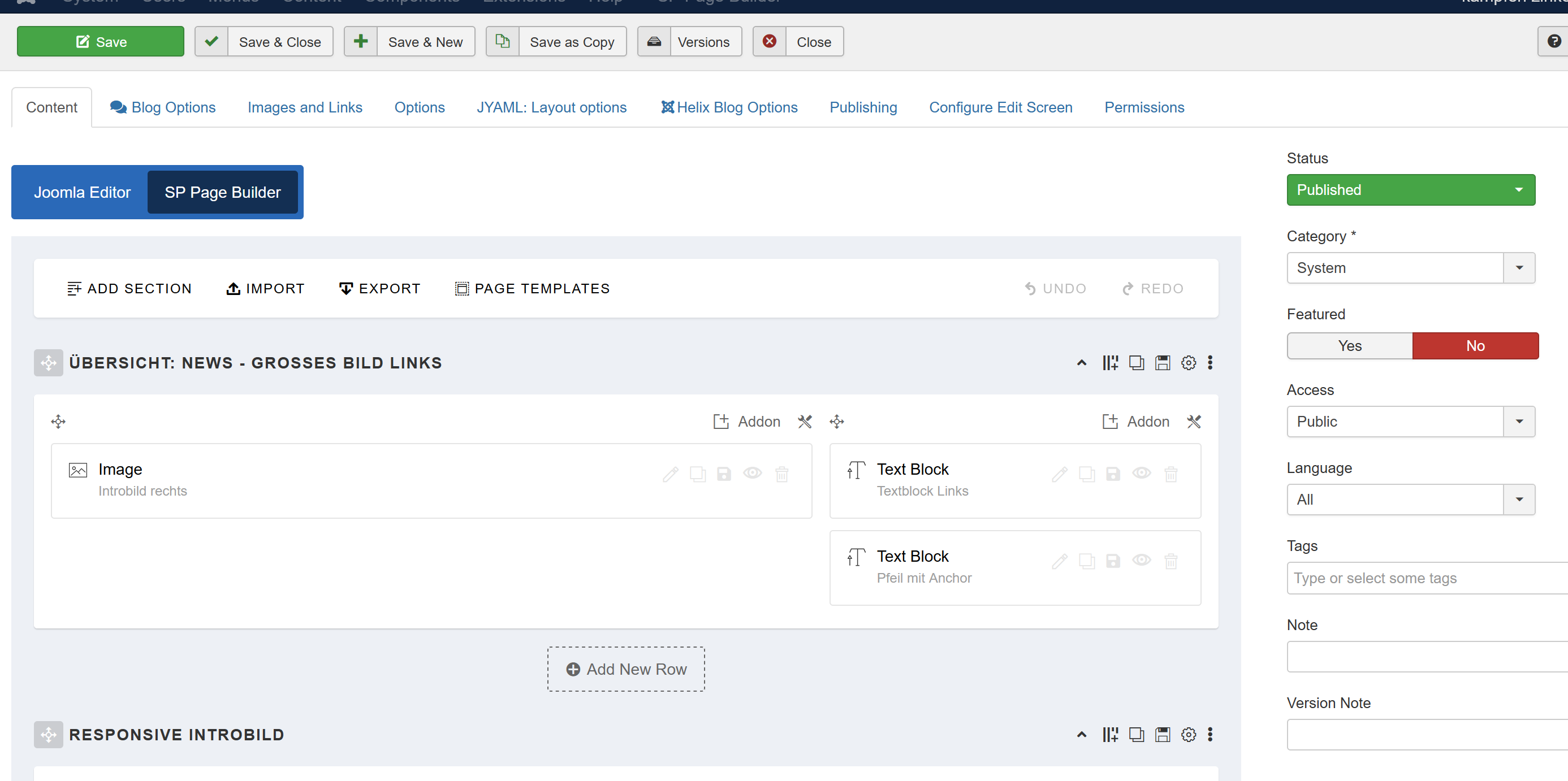Click drag handle of Responsive Introbild section
This screenshot has height=781, width=1568.
click(x=48, y=735)
